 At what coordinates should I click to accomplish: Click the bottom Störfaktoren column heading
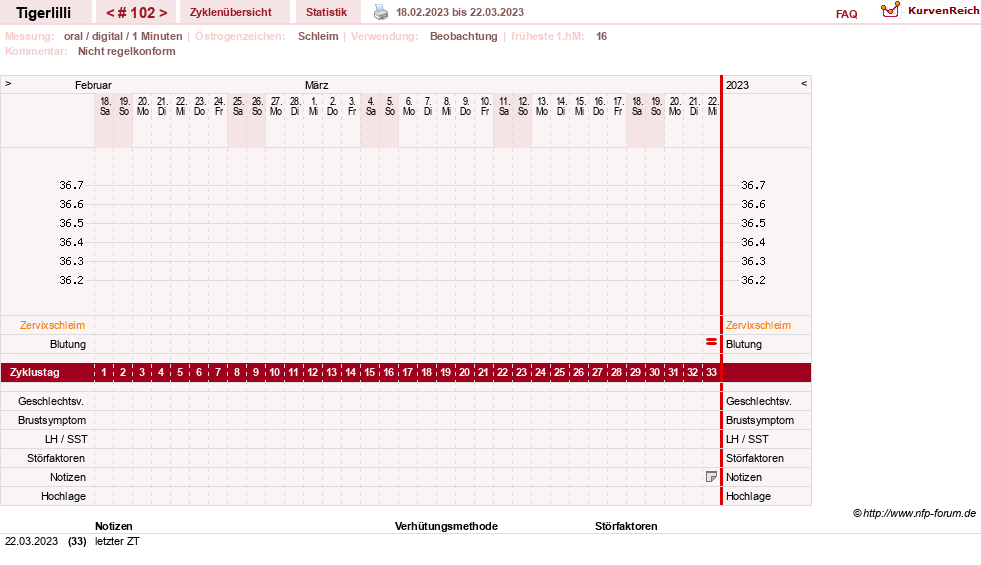pos(626,526)
